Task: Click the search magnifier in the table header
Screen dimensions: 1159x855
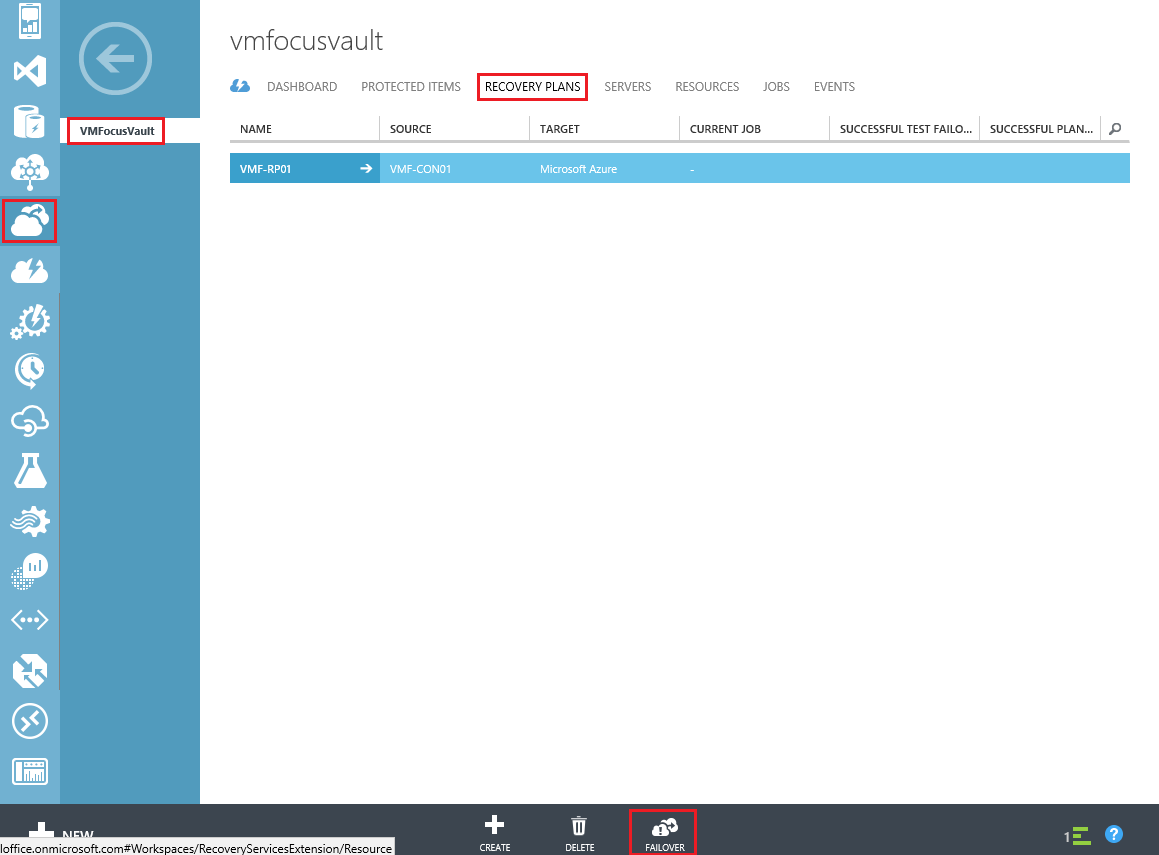Action: [x=1115, y=129]
